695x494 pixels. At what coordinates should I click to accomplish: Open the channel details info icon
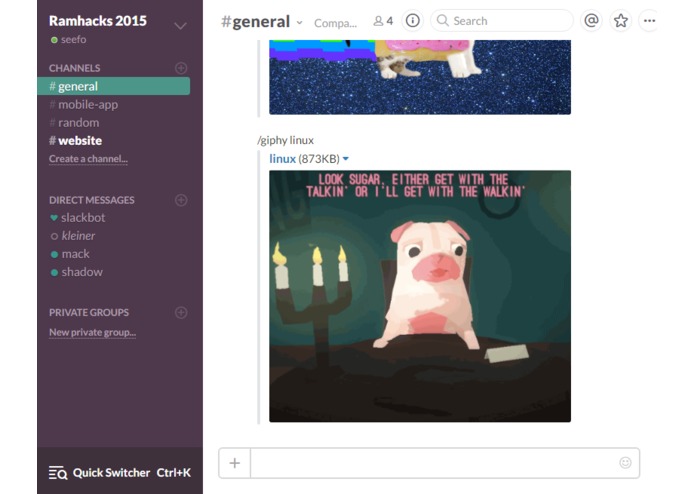coord(412,21)
